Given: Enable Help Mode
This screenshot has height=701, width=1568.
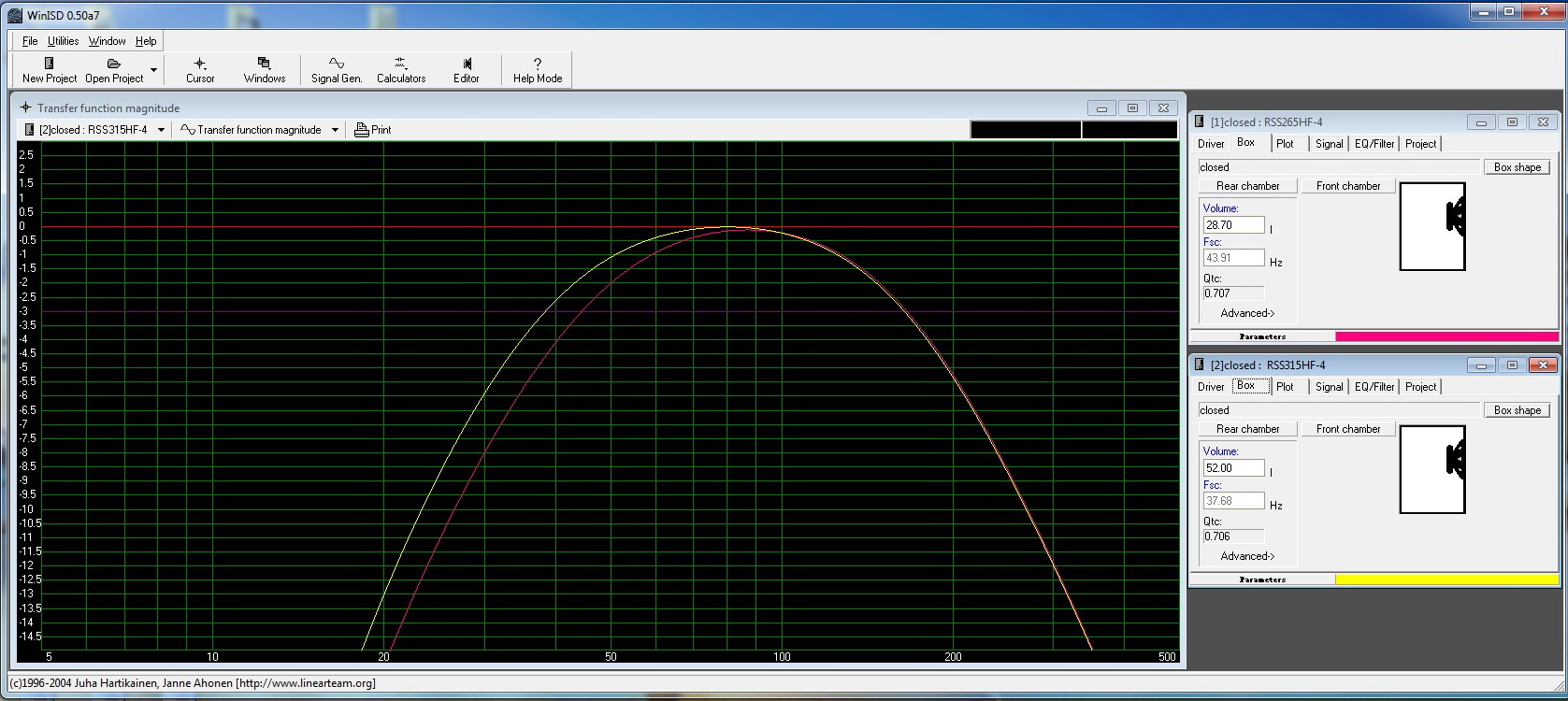Looking at the screenshot, I should point(538,70).
